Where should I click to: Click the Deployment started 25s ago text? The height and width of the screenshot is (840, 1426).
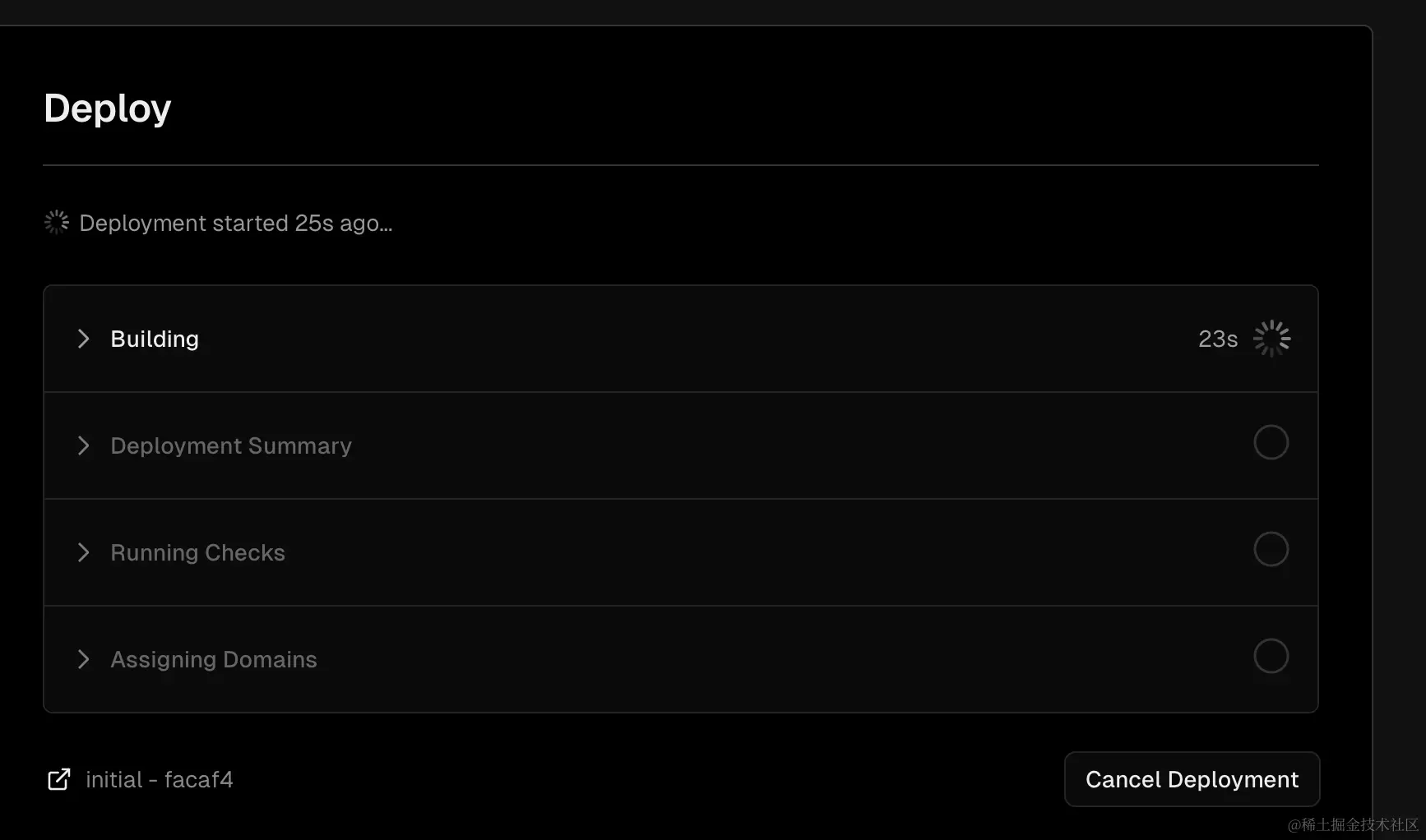(x=236, y=223)
